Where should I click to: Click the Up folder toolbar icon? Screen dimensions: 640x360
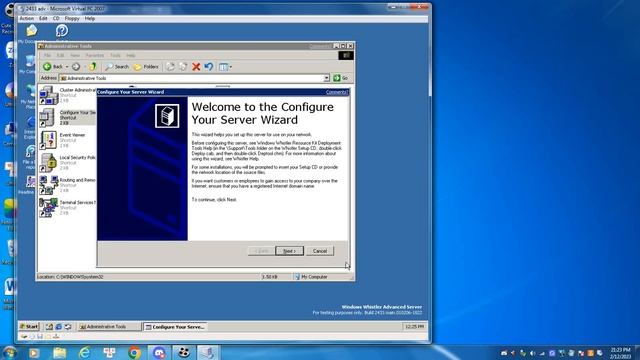(93, 67)
